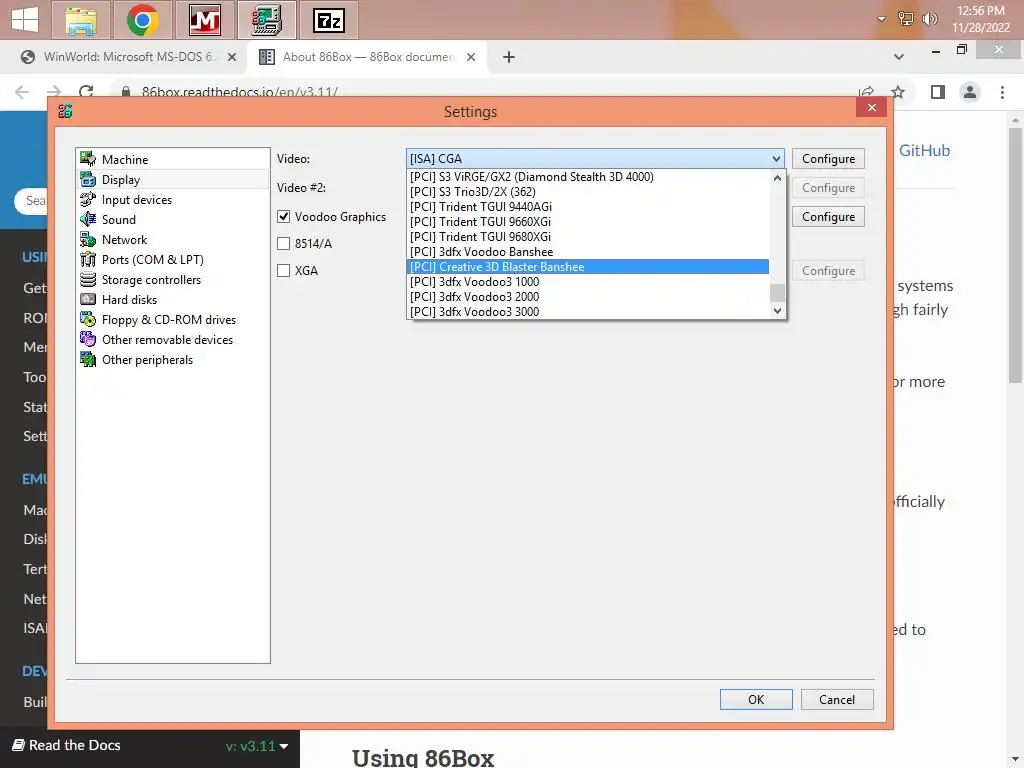The width and height of the screenshot is (1024, 768).
Task: Toggle Chrome side panel icon
Action: tap(938, 92)
